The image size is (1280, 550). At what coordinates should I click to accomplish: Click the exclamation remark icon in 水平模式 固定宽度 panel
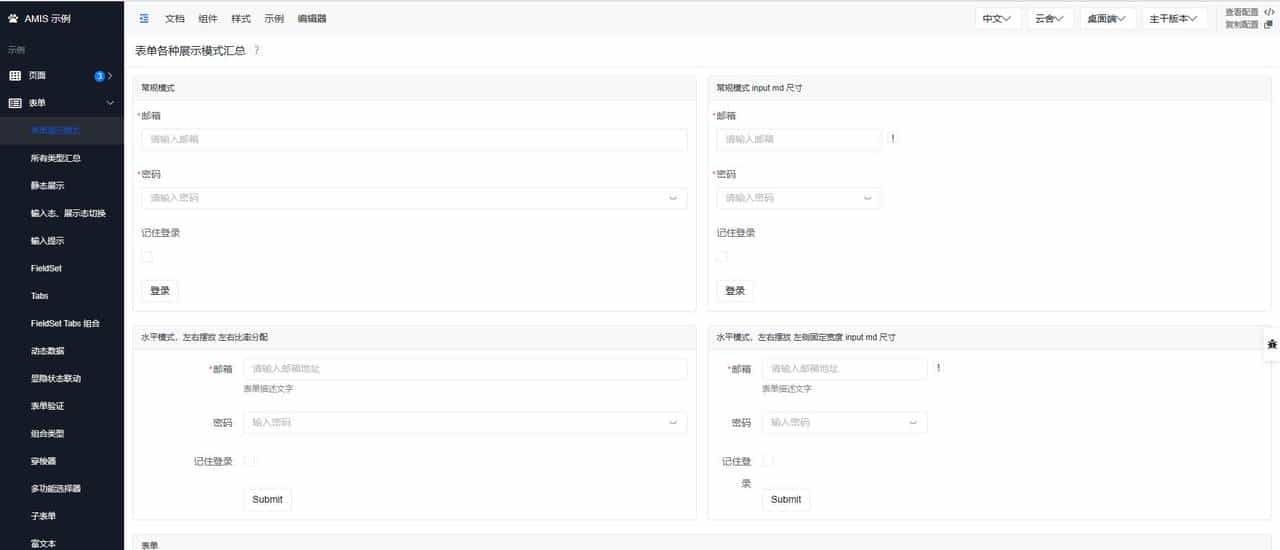938,368
